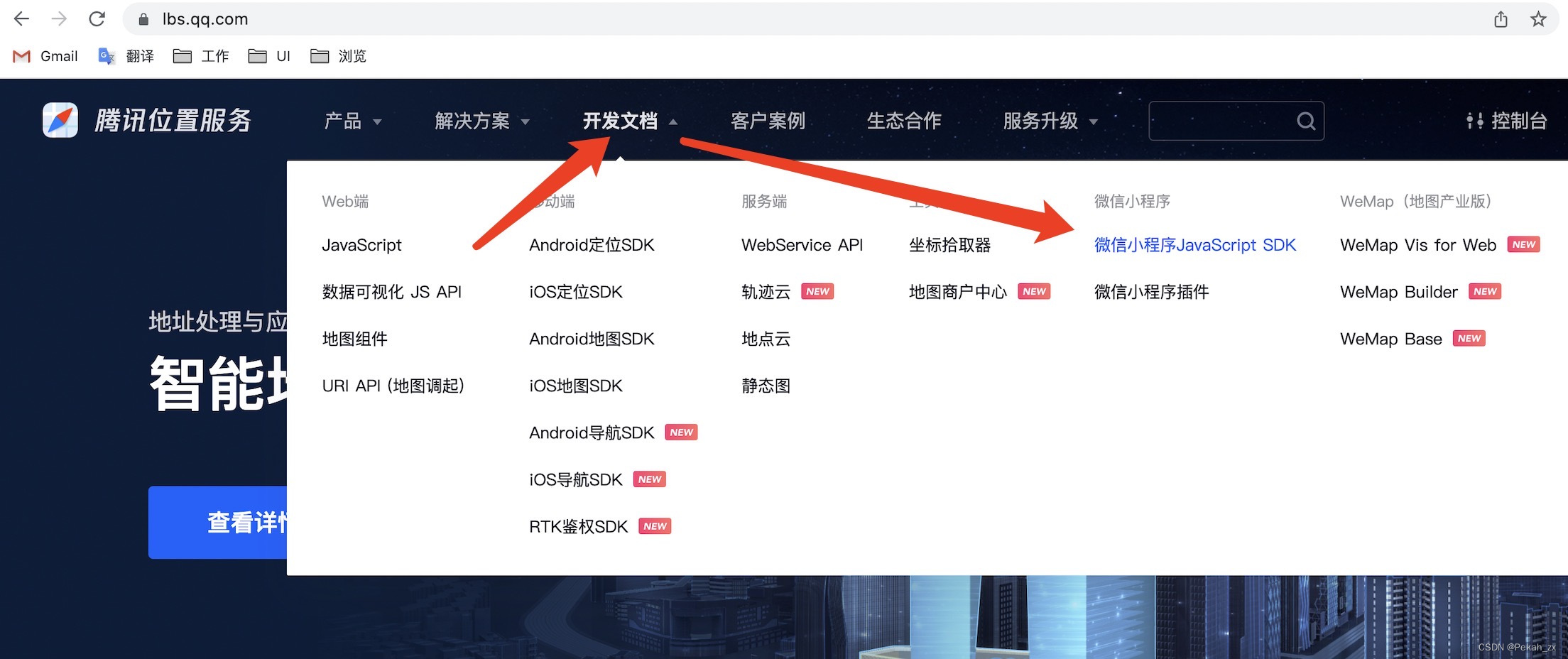
Task: Click the address bar URL lbs.qq.com
Action: coord(205,19)
